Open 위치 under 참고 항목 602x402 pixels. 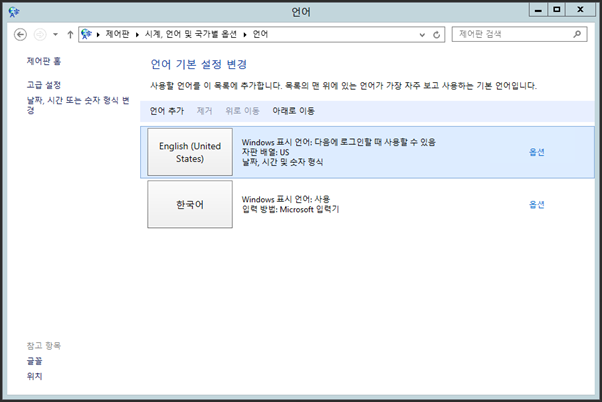(x=34, y=376)
